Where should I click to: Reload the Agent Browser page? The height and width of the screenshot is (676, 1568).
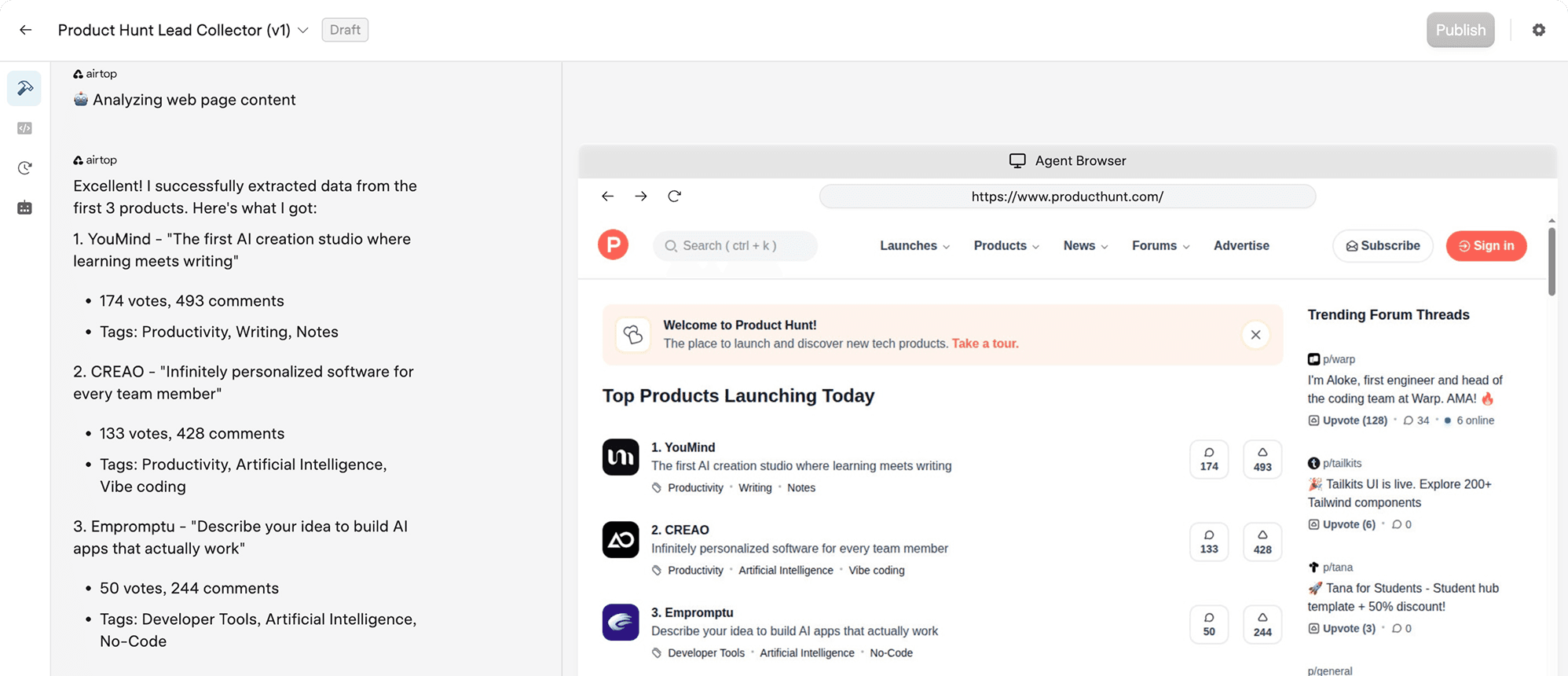pyautogui.click(x=674, y=196)
